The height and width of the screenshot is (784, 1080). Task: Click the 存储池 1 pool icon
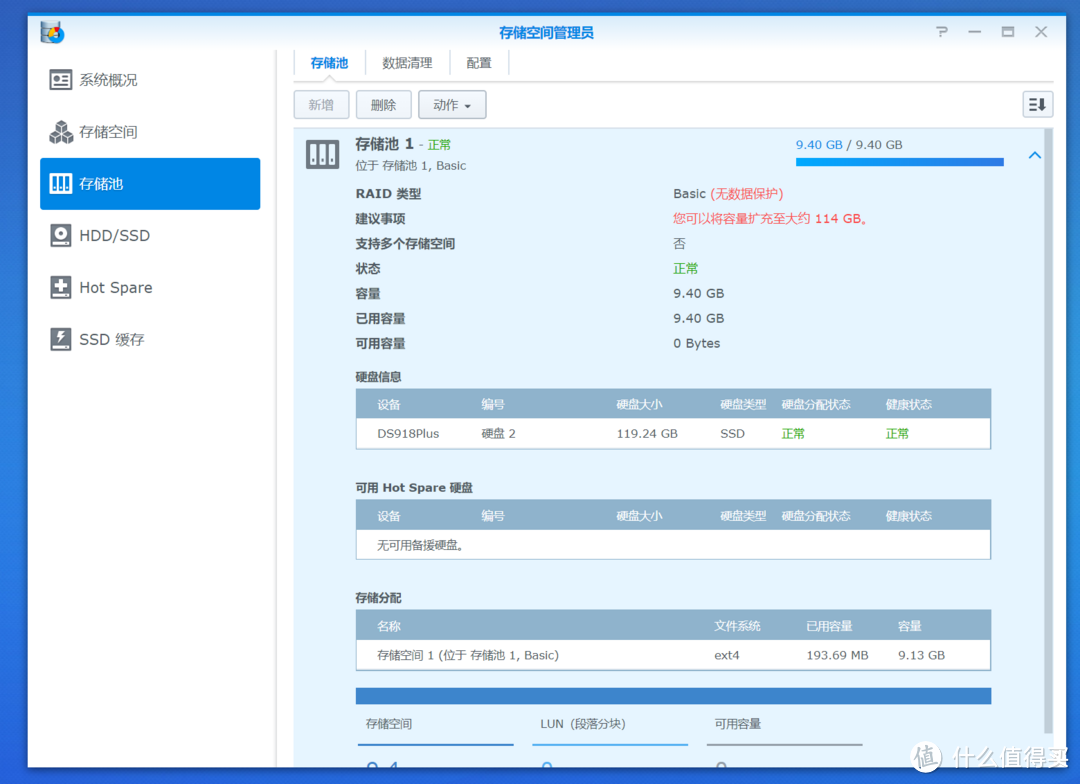[322, 154]
